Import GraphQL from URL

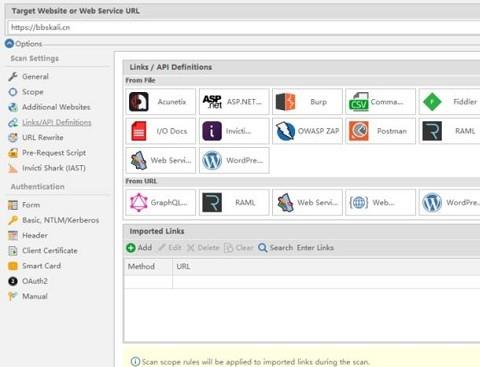coord(161,202)
